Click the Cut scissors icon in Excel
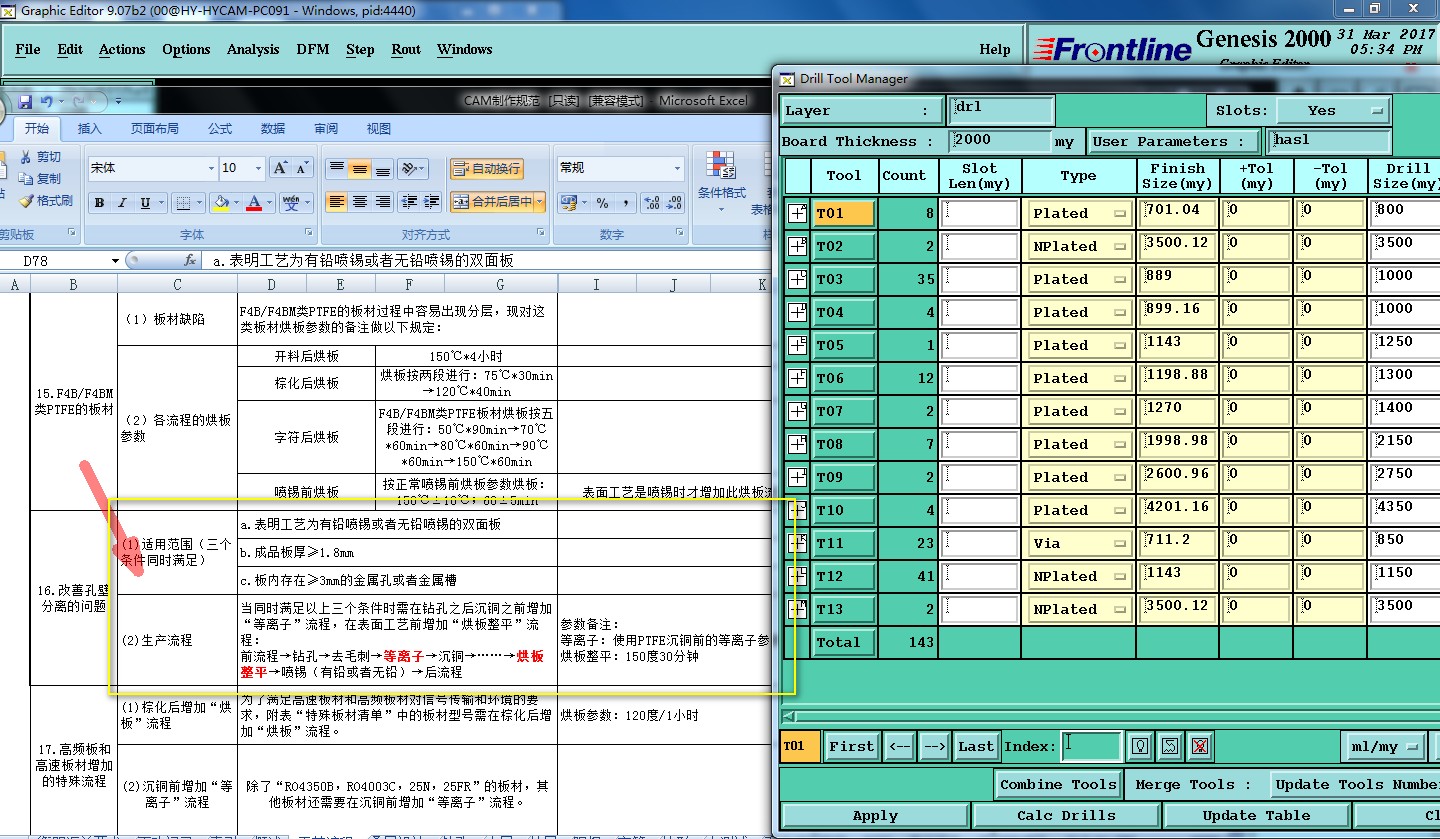1440x839 pixels. pos(26,157)
